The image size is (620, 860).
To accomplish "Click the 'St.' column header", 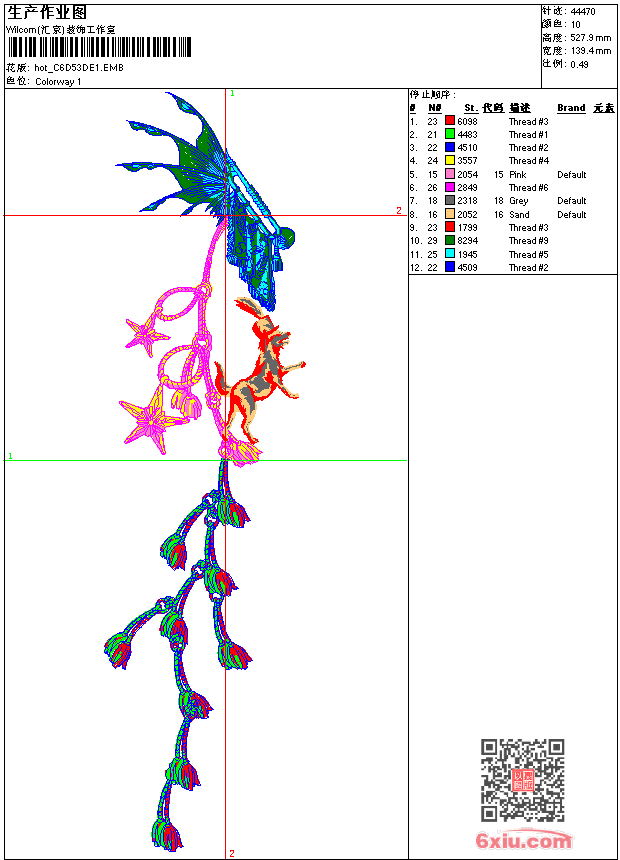I will click(x=471, y=108).
